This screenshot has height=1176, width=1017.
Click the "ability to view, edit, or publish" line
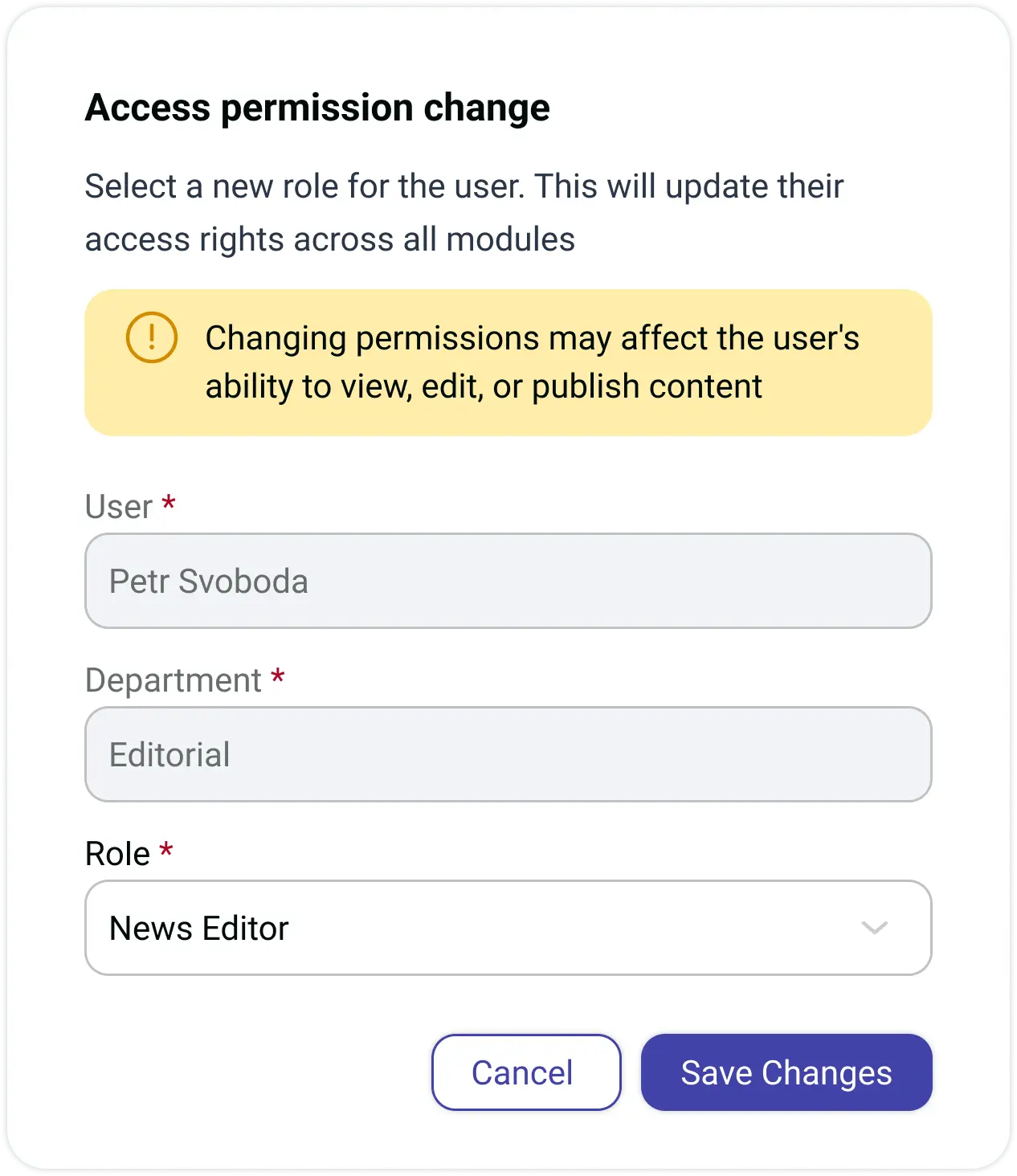pos(483,386)
